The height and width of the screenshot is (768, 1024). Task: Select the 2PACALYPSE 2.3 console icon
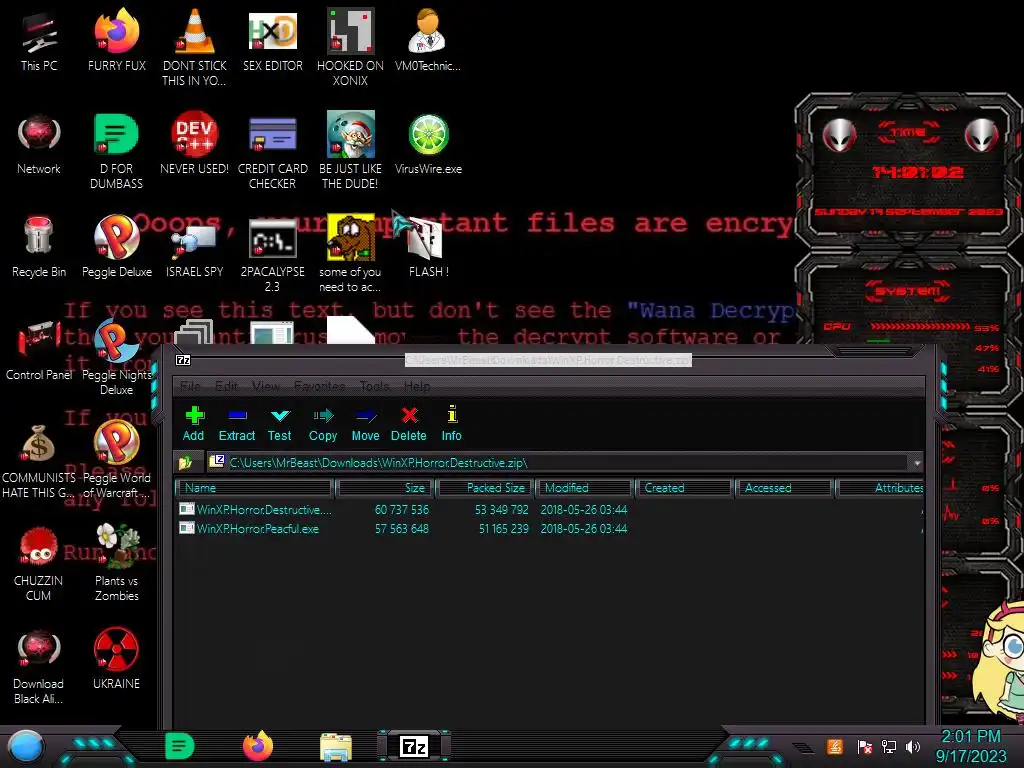pos(273,255)
